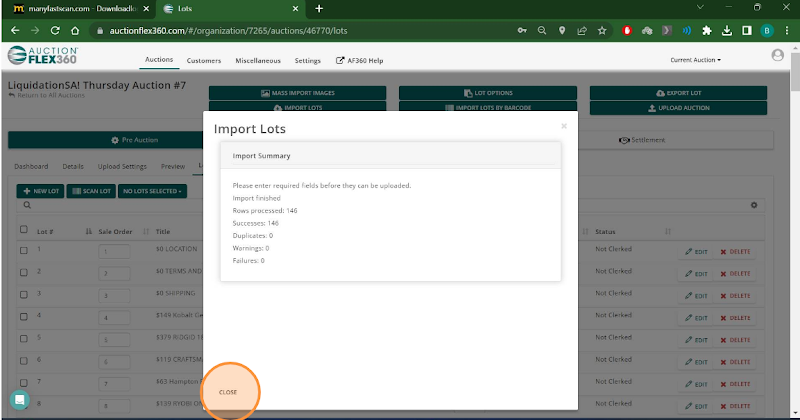Check the box for lot 1
The width and height of the screenshot is (800, 420).
click(x=24, y=249)
